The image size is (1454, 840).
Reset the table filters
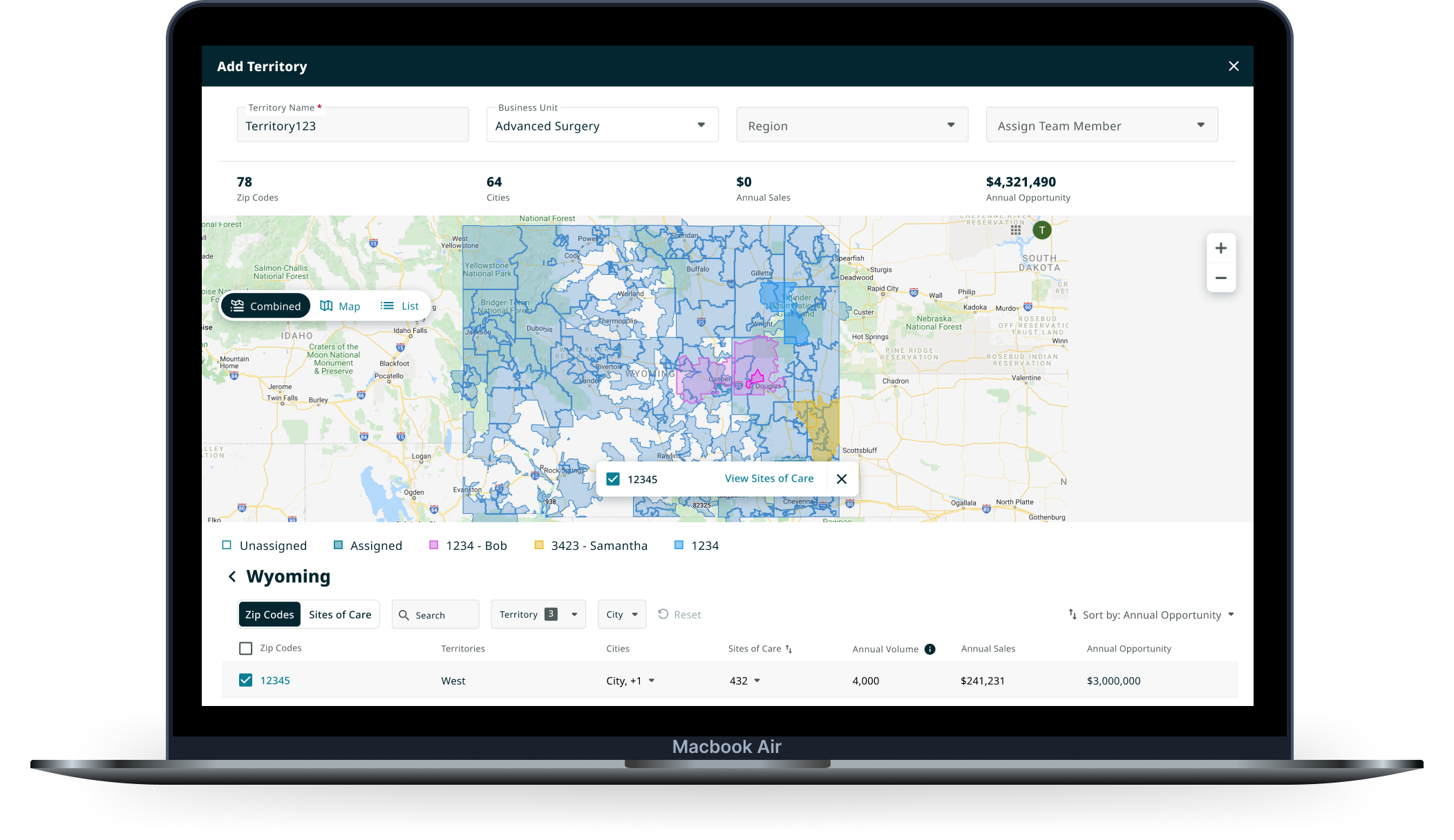point(679,614)
